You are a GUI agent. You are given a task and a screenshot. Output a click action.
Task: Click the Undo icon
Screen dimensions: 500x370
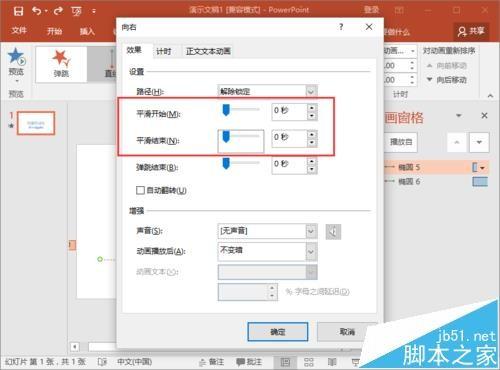tap(36, 11)
